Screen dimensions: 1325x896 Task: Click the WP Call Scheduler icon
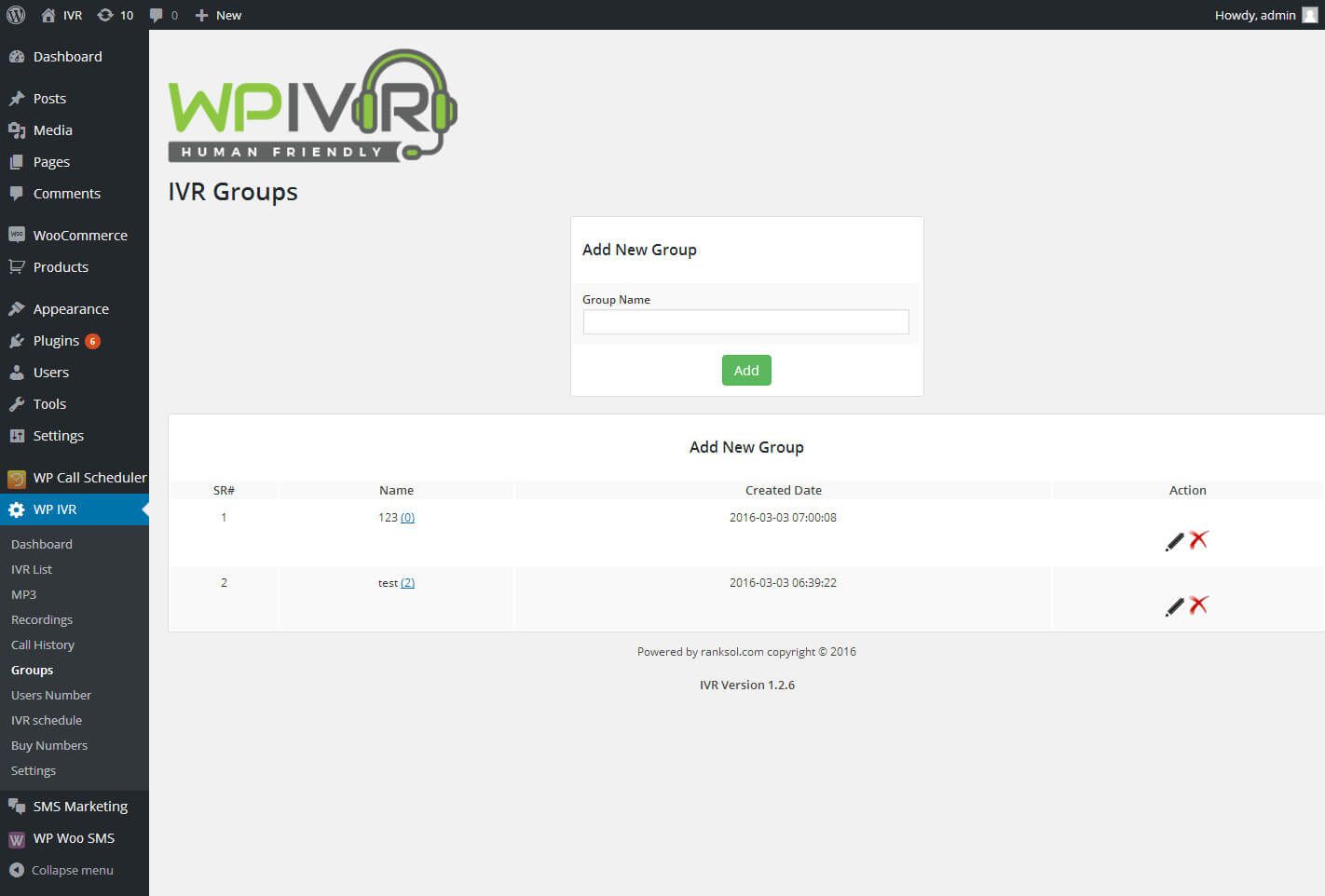(x=17, y=479)
